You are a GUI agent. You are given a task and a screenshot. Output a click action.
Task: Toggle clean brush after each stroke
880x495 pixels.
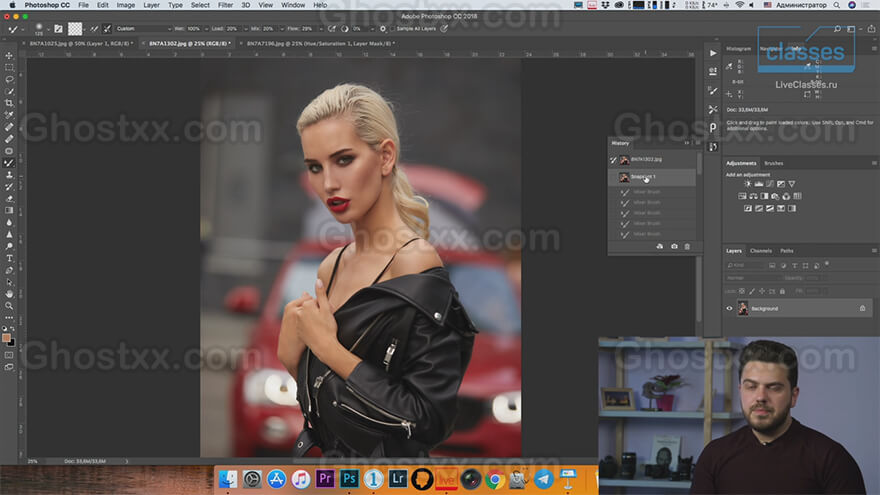[107, 29]
